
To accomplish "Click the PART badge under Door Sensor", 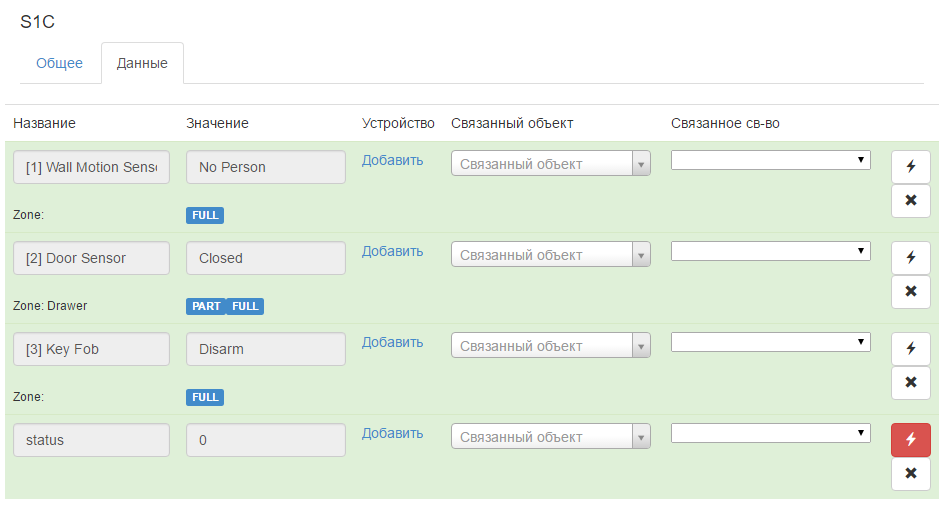I will pyautogui.click(x=206, y=306).
